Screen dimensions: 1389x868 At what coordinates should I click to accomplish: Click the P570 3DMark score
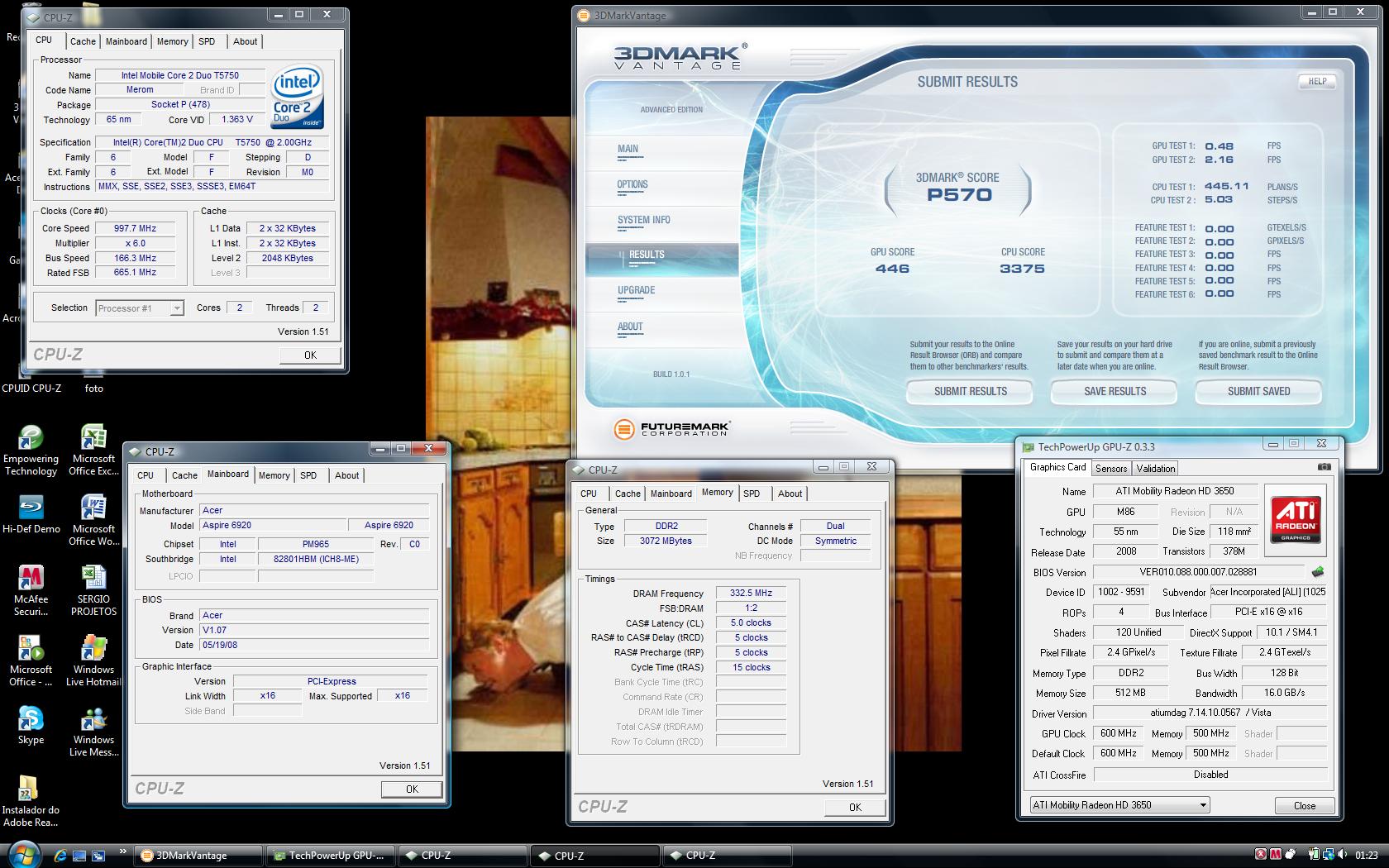tap(957, 195)
